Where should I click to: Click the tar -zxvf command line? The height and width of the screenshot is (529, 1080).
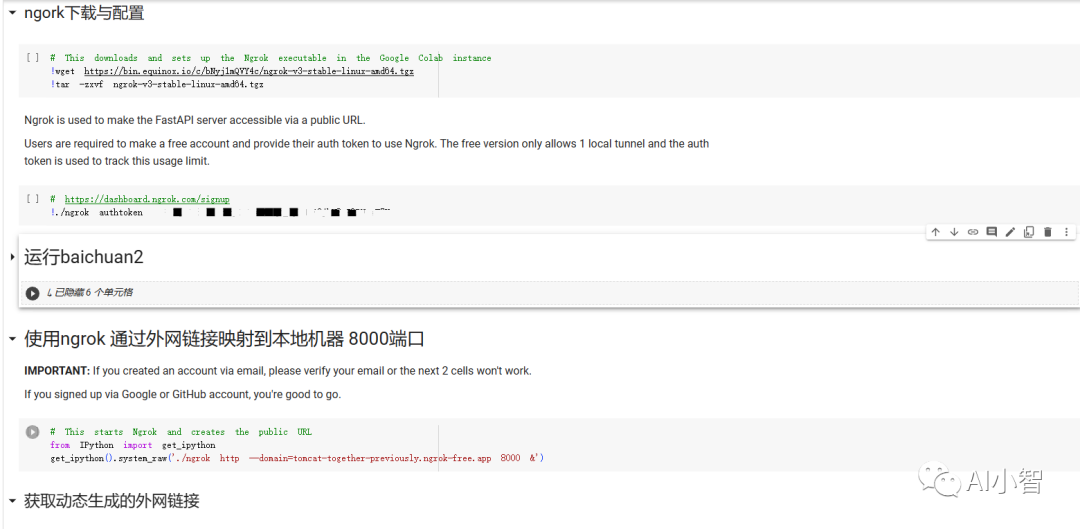(157, 84)
